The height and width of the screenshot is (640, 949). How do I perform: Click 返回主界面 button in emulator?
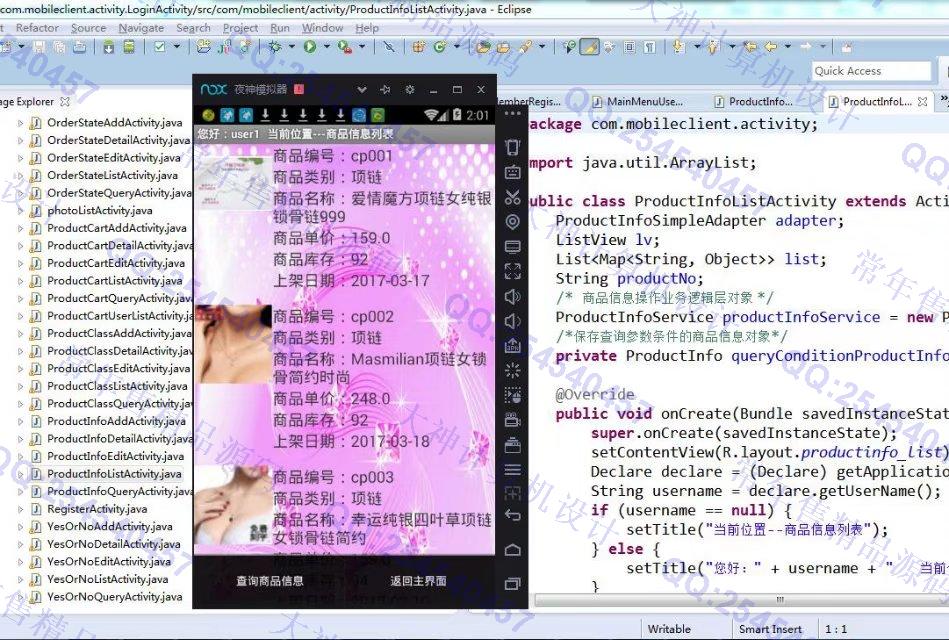point(418,581)
